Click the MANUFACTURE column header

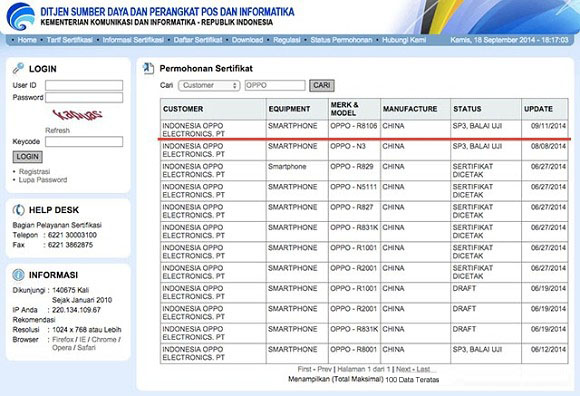[x=415, y=109]
